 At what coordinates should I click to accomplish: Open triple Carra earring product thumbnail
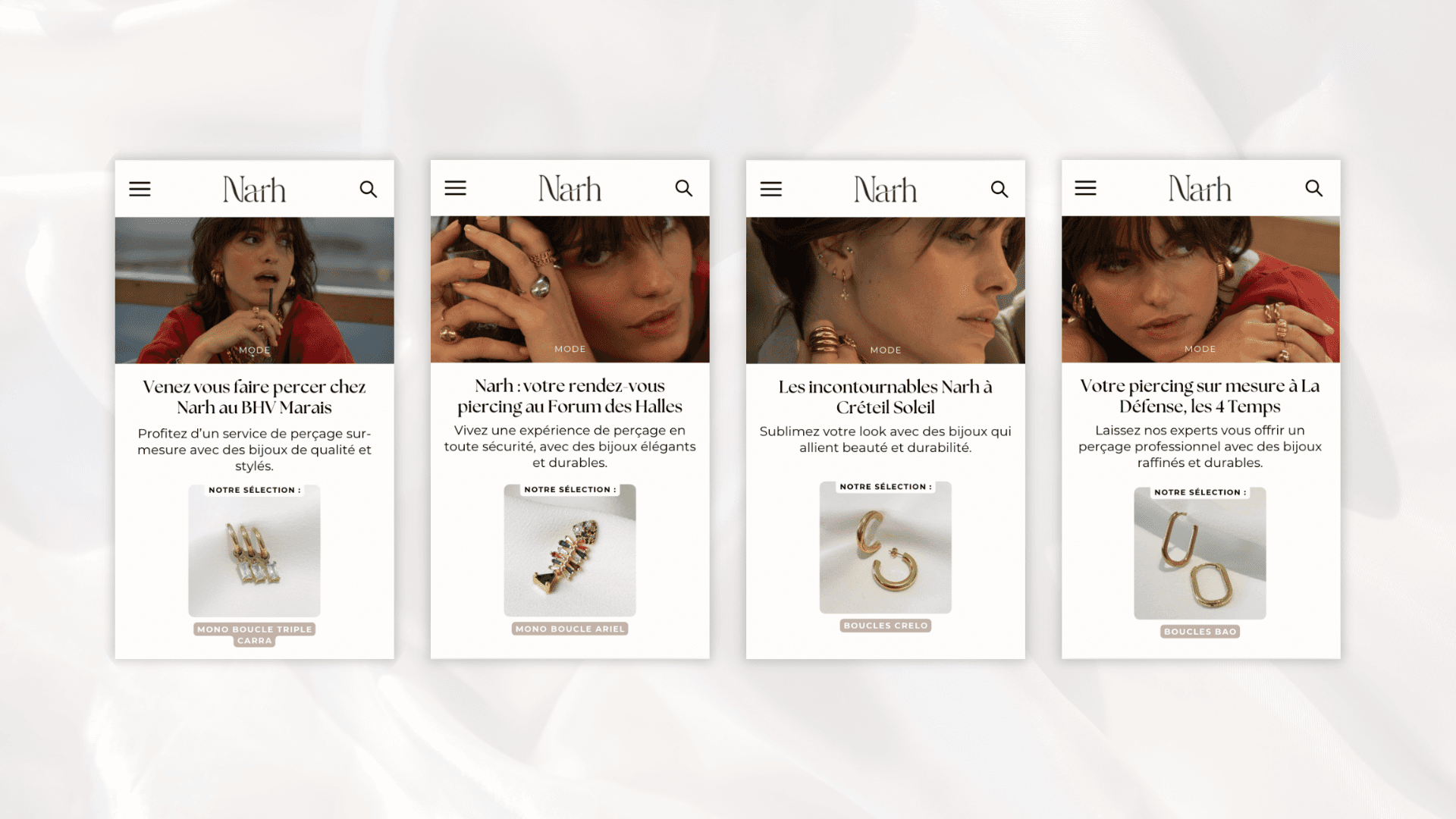coord(255,551)
